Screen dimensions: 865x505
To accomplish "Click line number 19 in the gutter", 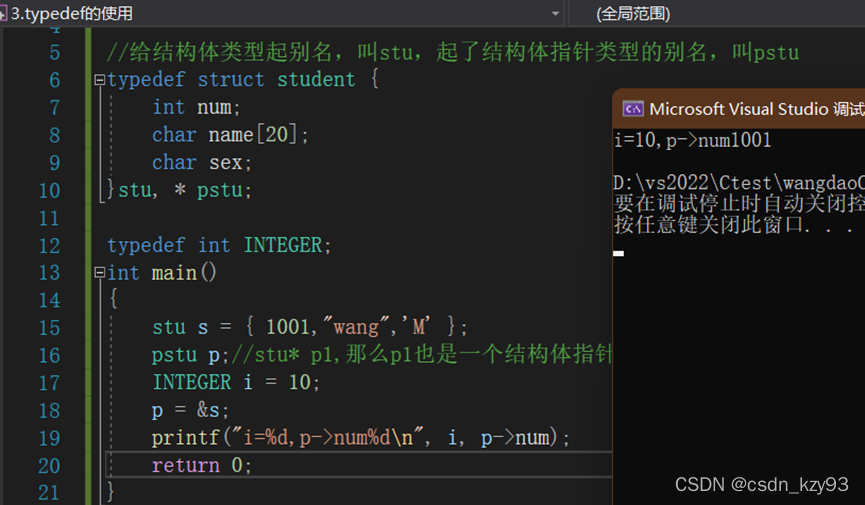I will (x=49, y=438).
